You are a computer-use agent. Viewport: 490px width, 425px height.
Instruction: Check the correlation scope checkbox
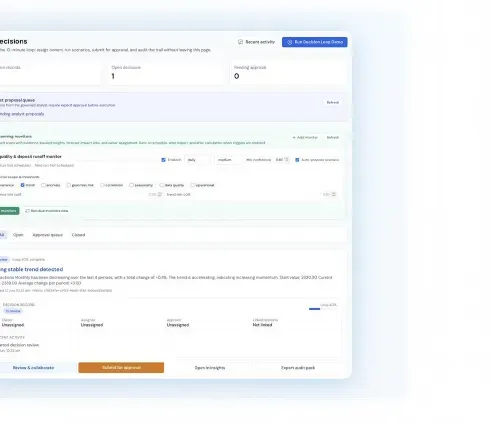click(x=102, y=185)
